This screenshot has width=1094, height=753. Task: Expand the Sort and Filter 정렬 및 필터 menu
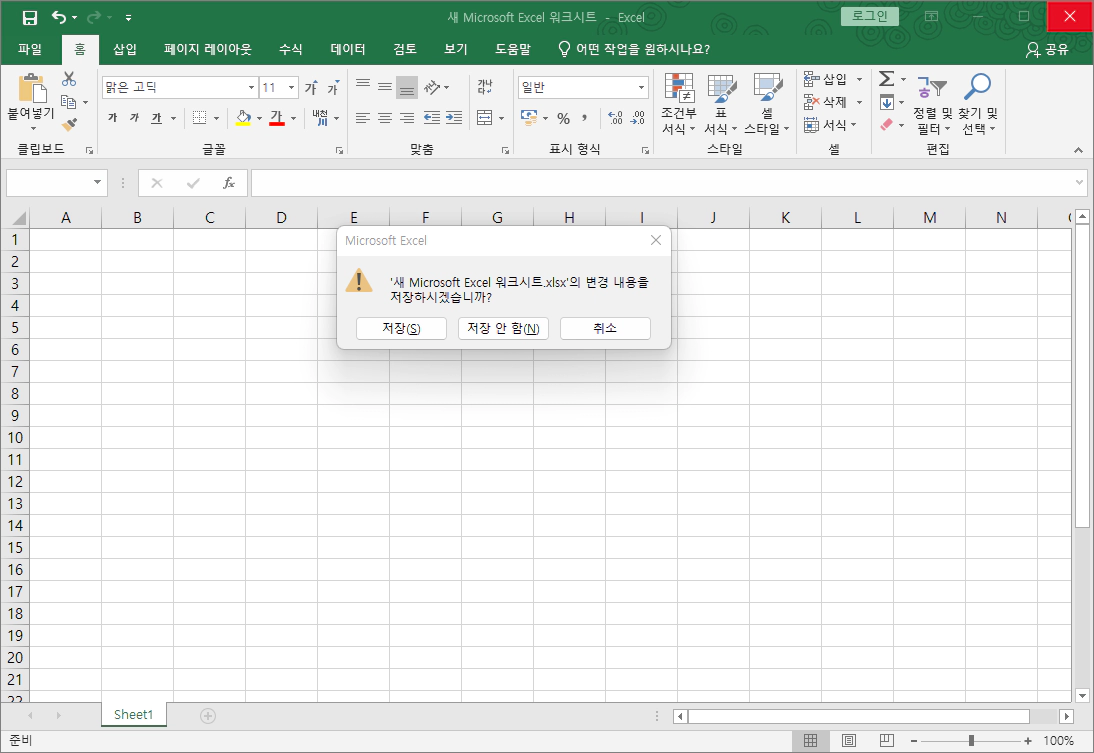click(x=932, y=103)
